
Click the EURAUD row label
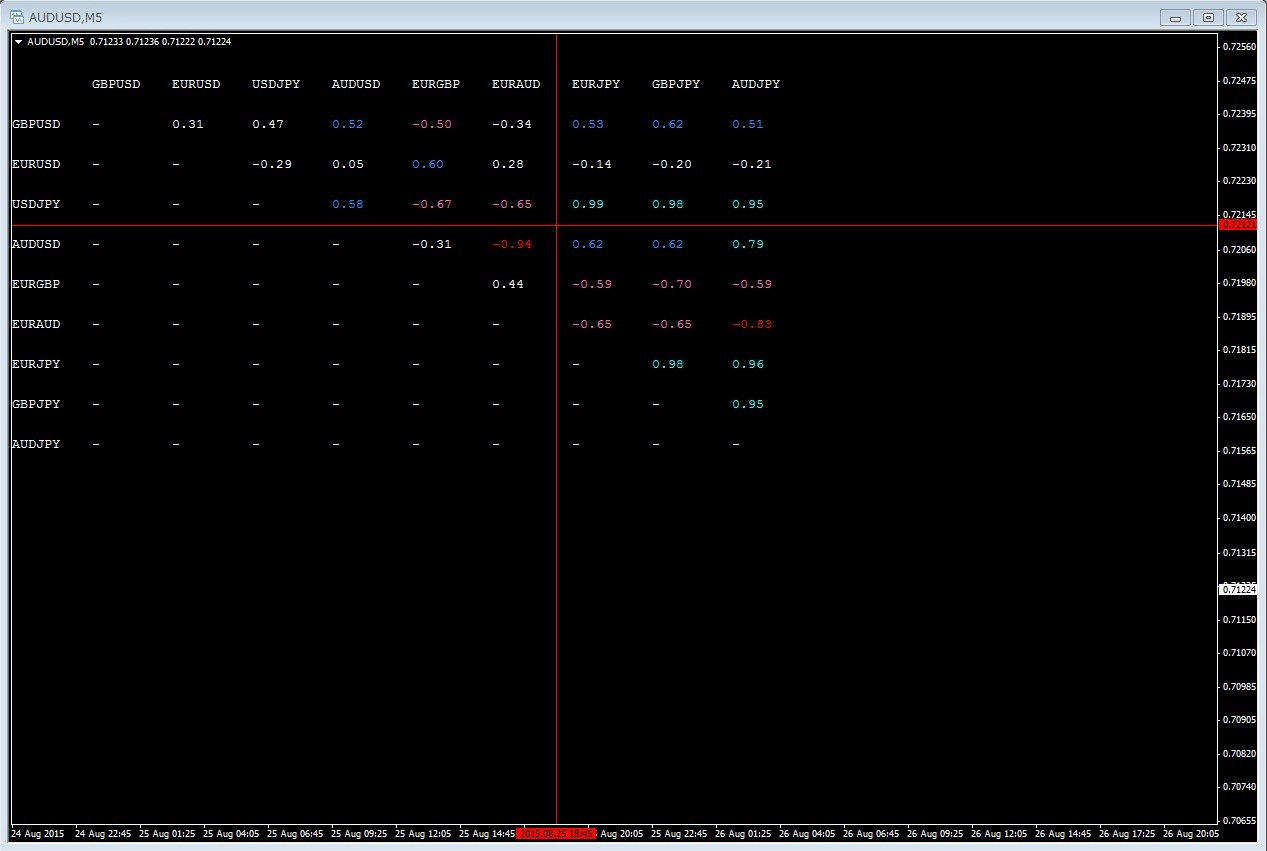36,324
